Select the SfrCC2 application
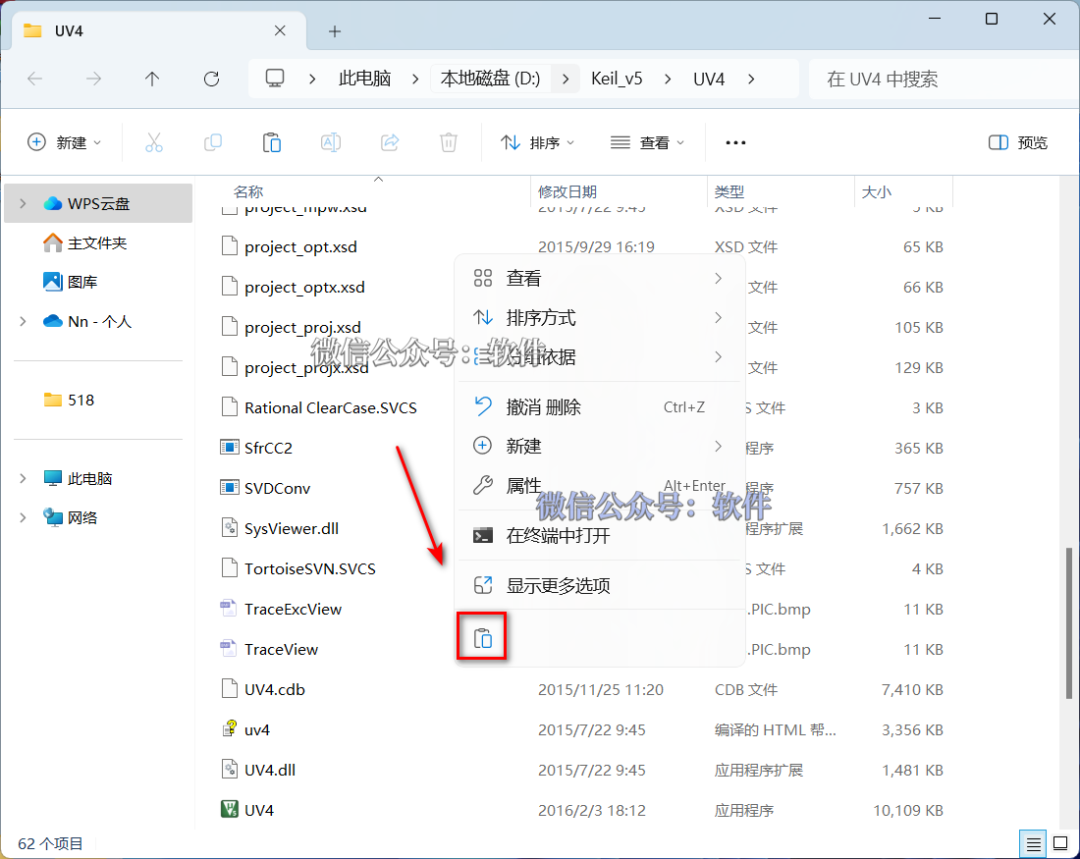Image resolution: width=1080 pixels, height=859 pixels. 268,448
